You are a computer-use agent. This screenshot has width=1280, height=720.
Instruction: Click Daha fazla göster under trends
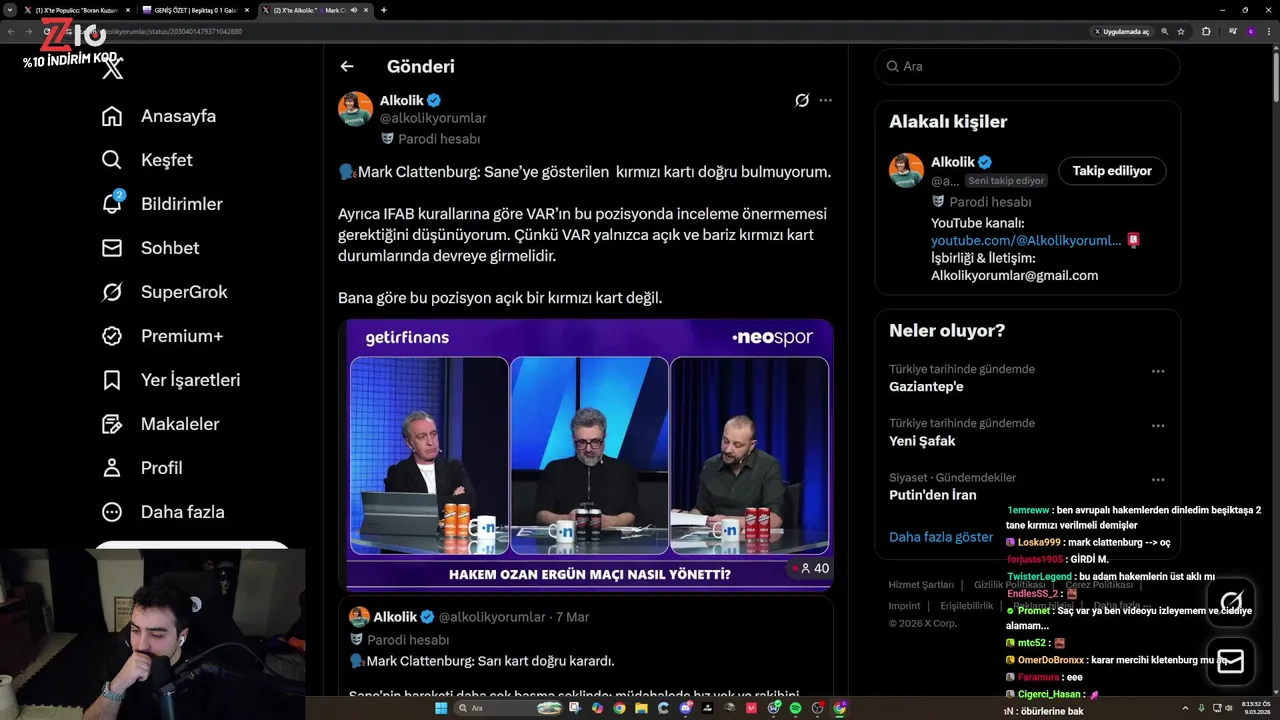941,537
